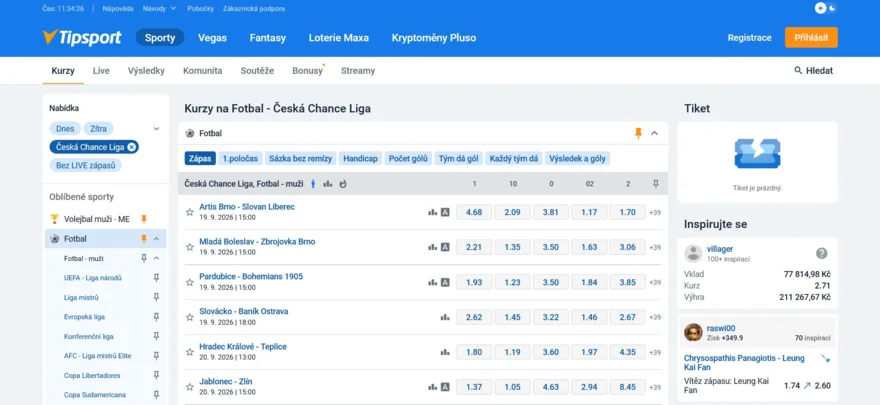880x405 pixels.
Task: Click the blue men figure icon in league header
Action: coord(313,184)
